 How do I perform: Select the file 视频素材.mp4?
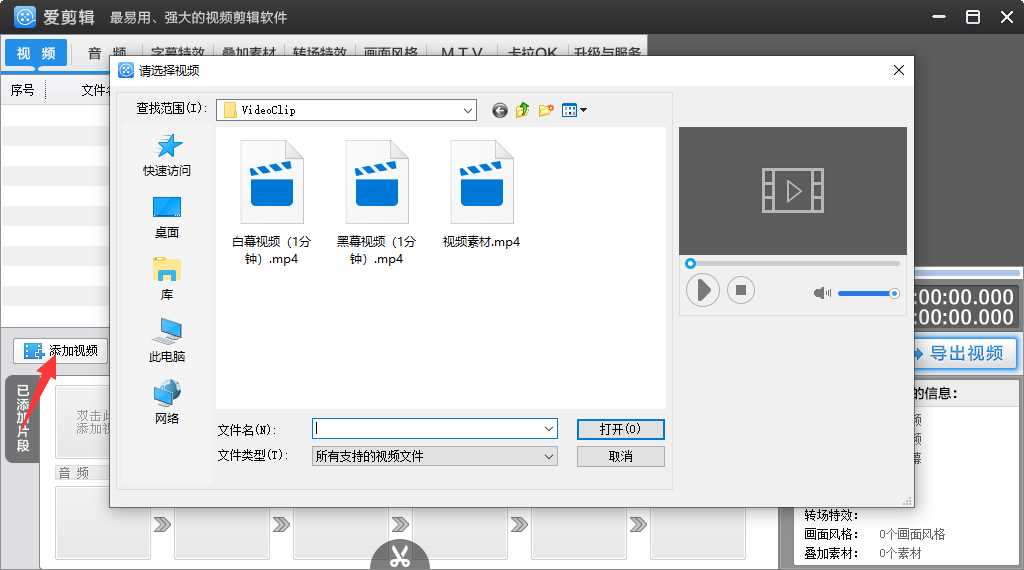pyautogui.click(x=481, y=195)
